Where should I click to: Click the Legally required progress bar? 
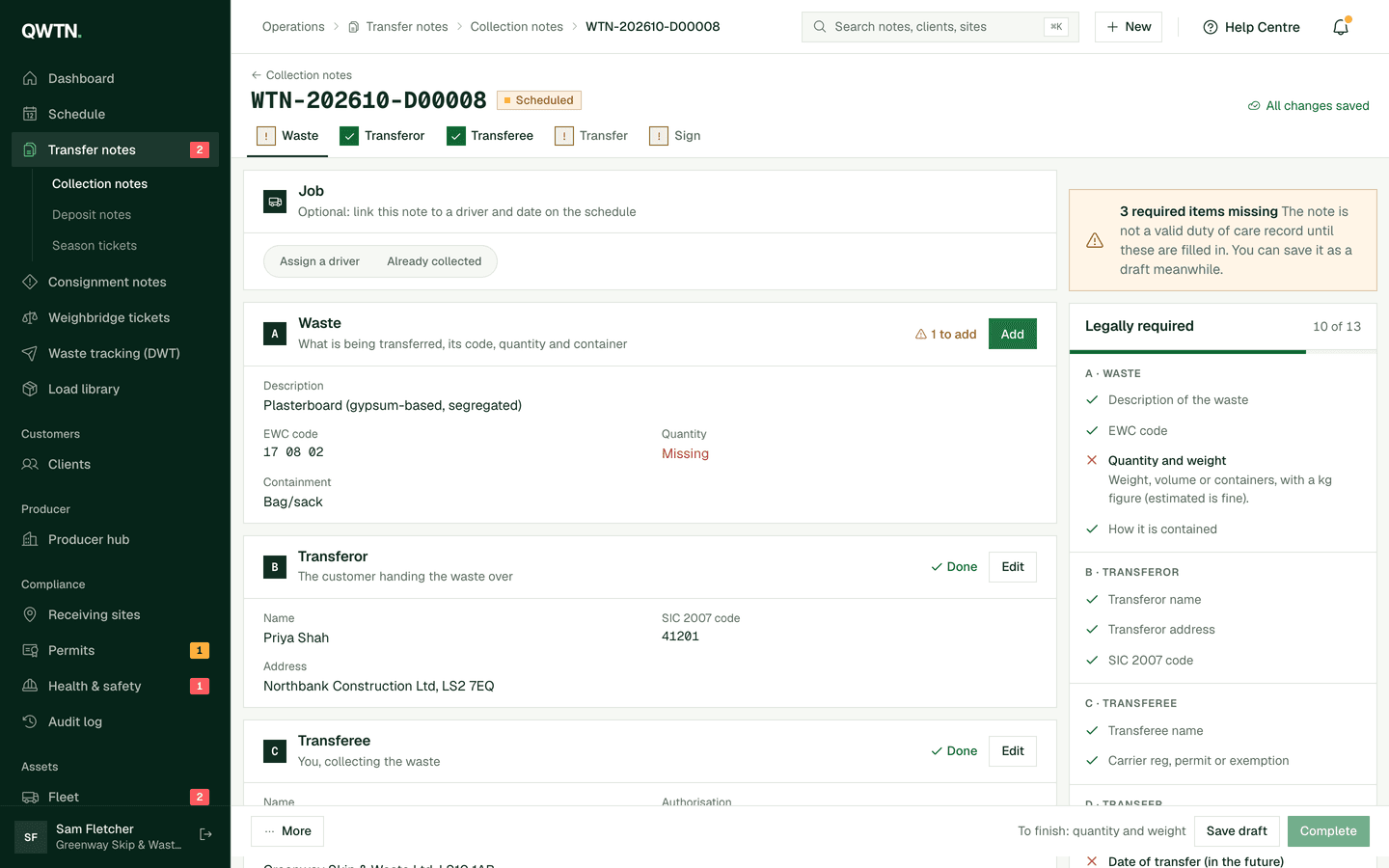click(x=1223, y=352)
